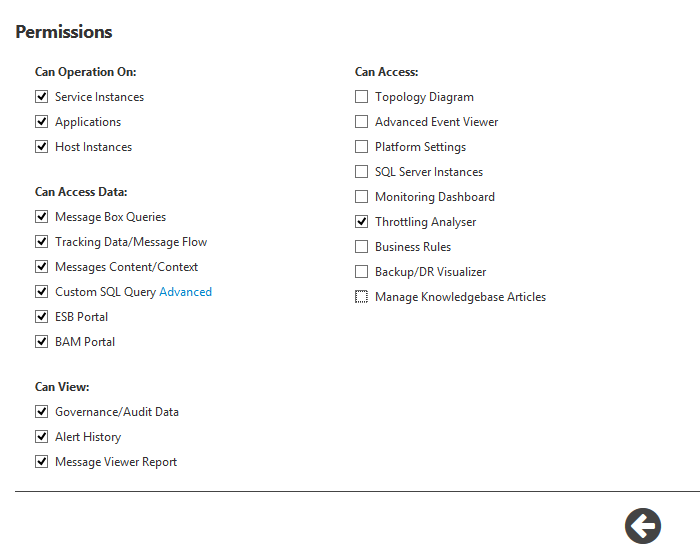This screenshot has width=700, height=560.
Task: Enable Topology Diagram access
Action: pos(362,97)
